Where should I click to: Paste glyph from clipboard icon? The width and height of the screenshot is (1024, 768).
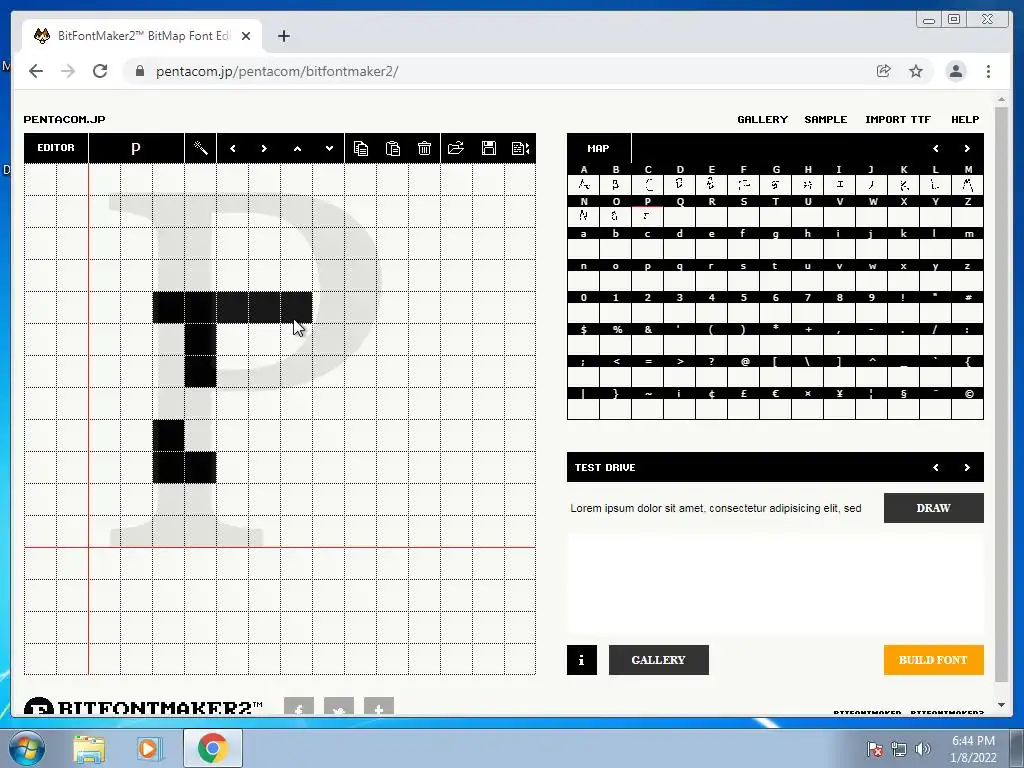(392, 148)
